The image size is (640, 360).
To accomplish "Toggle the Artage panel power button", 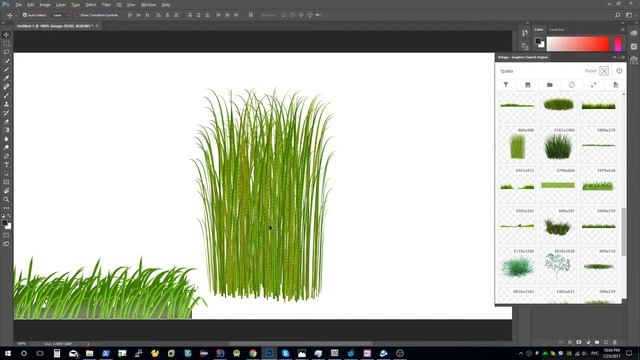I will pos(619,71).
